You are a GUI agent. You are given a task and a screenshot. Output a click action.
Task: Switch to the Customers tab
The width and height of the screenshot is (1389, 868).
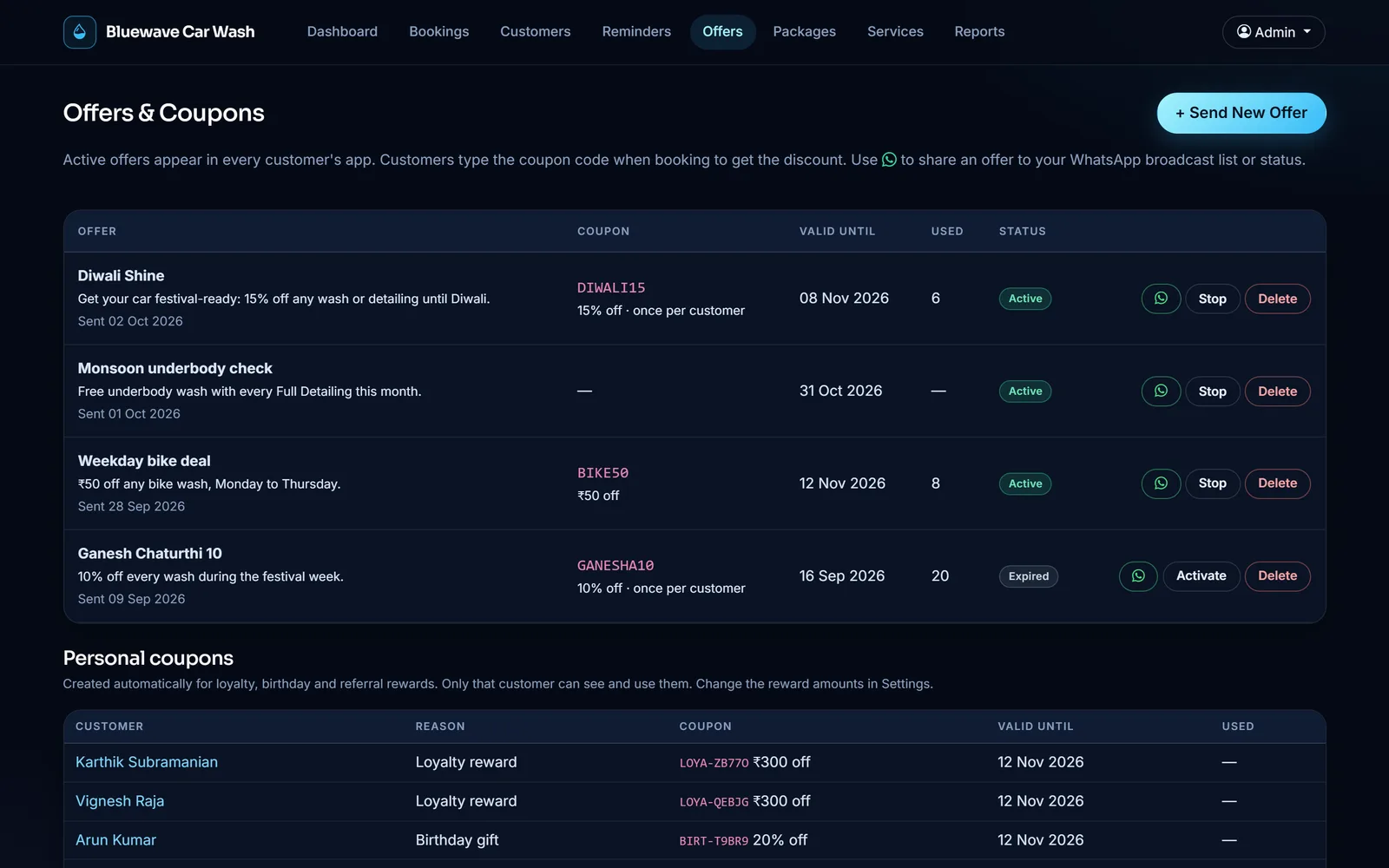click(536, 32)
